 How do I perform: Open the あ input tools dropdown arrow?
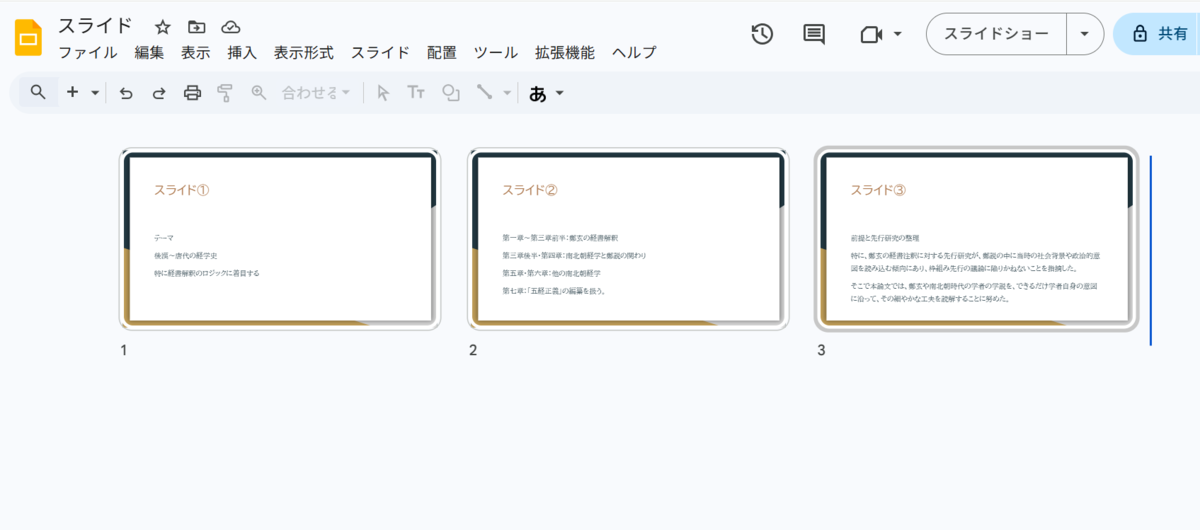point(560,93)
